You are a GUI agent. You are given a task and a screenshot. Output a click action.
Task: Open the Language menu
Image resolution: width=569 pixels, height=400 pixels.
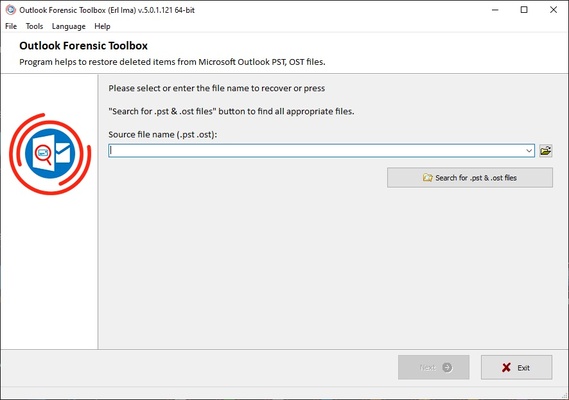click(69, 26)
